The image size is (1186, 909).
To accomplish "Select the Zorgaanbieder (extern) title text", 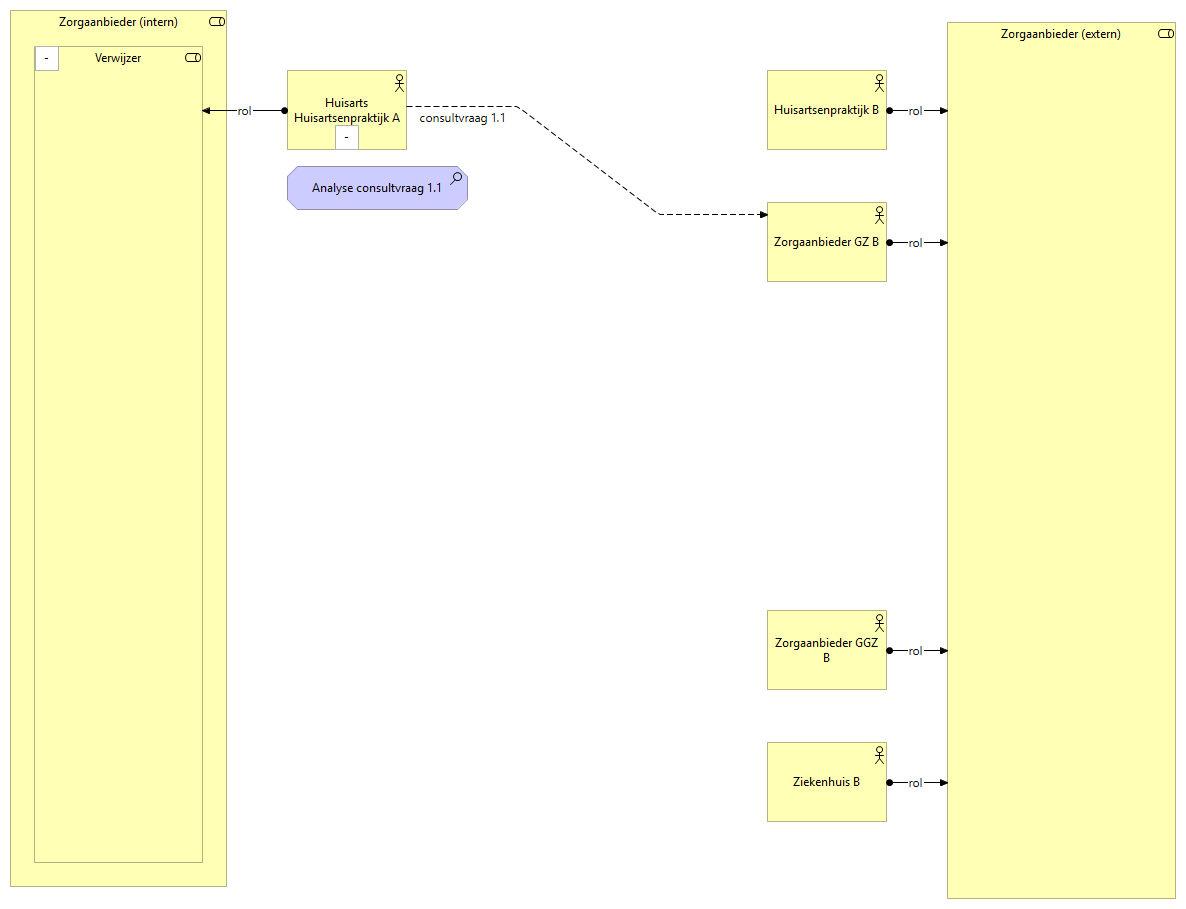I will click(x=1060, y=34).
